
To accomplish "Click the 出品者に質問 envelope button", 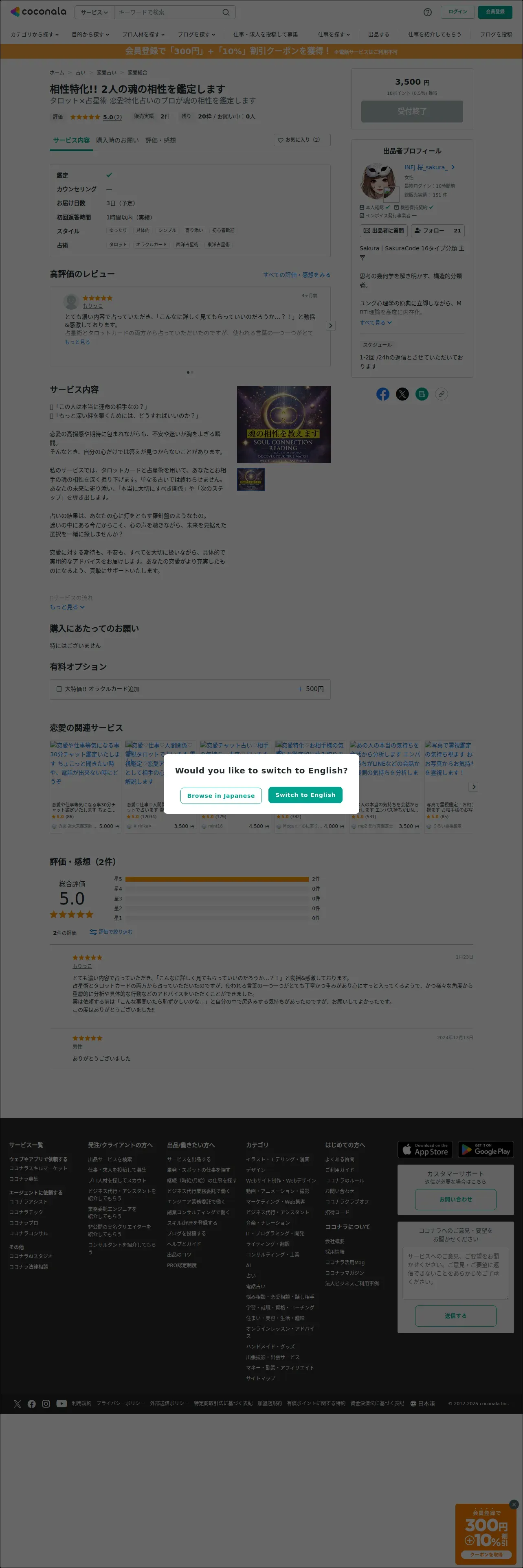I will pos(384,231).
